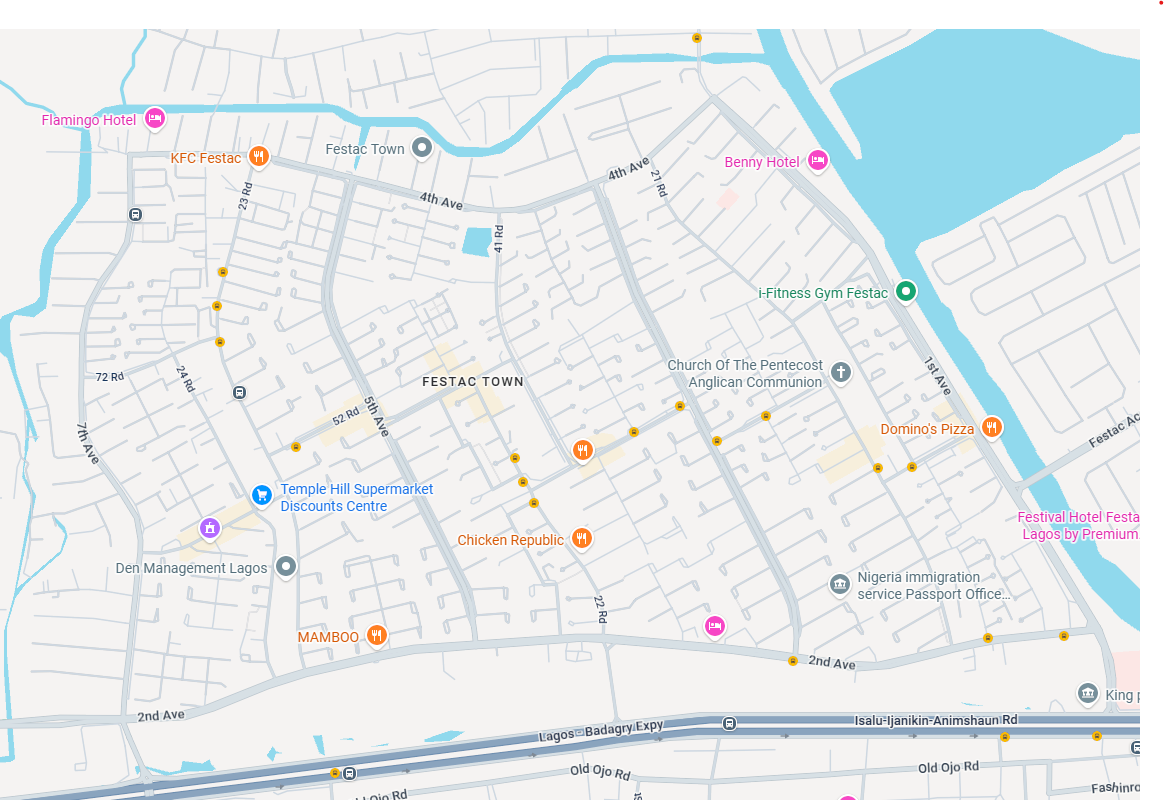Click the Chicken Republic restaurant marker
Image resolution: width=1164 pixels, height=800 pixels.
582,539
